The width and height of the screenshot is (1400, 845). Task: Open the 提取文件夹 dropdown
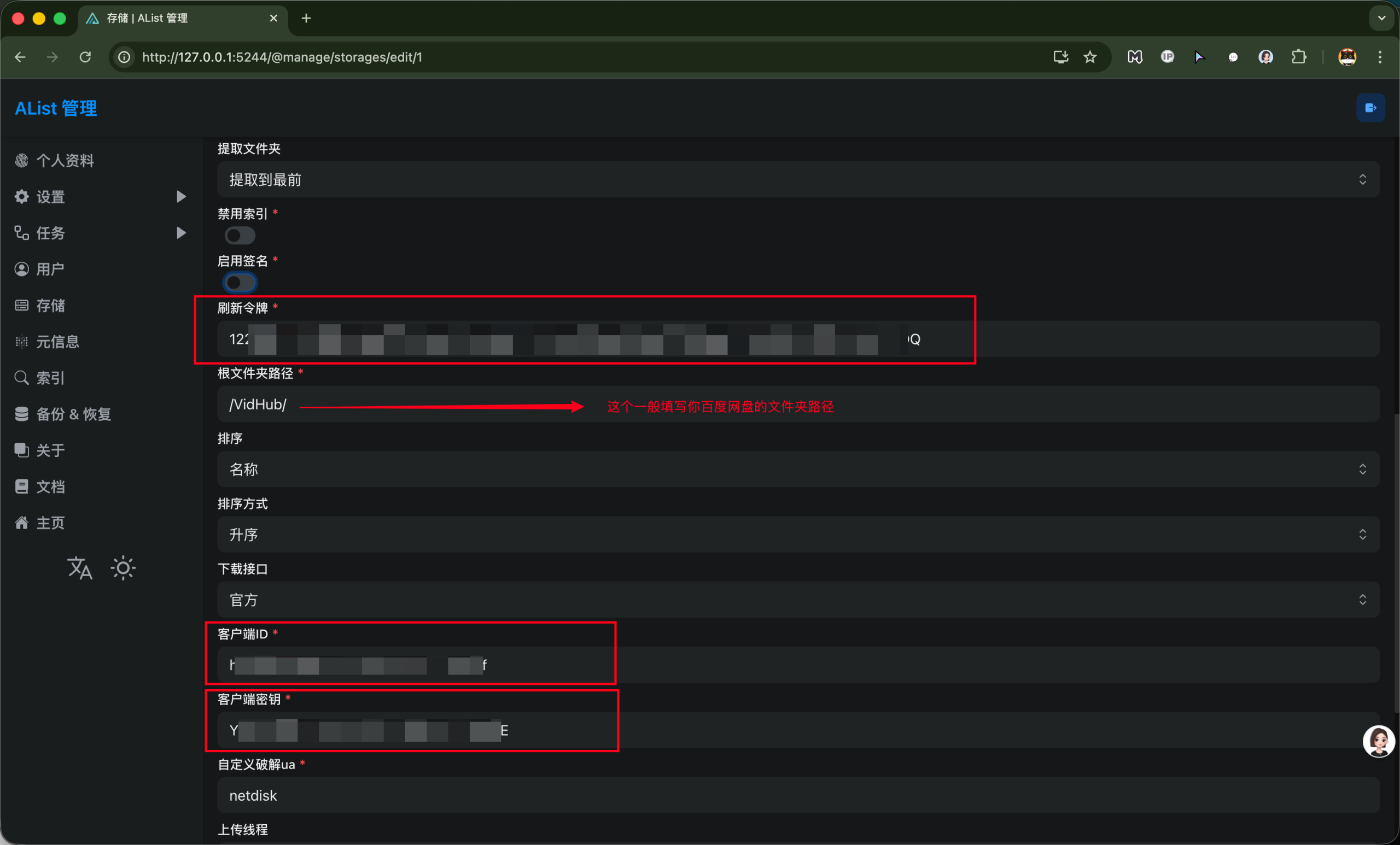pyautogui.click(x=798, y=179)
